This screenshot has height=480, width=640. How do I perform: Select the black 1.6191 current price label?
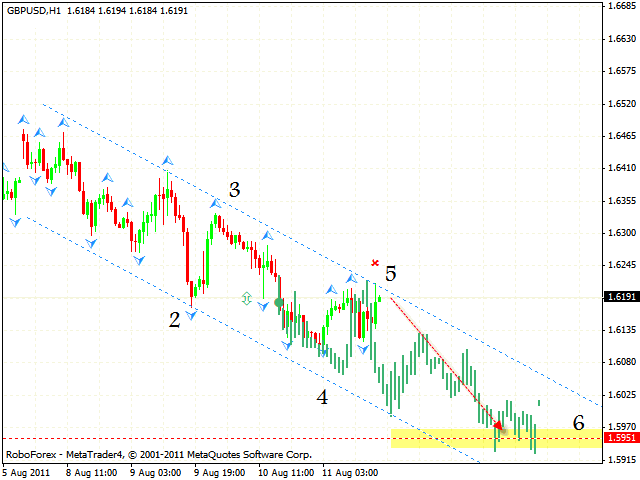coord(621,297)
